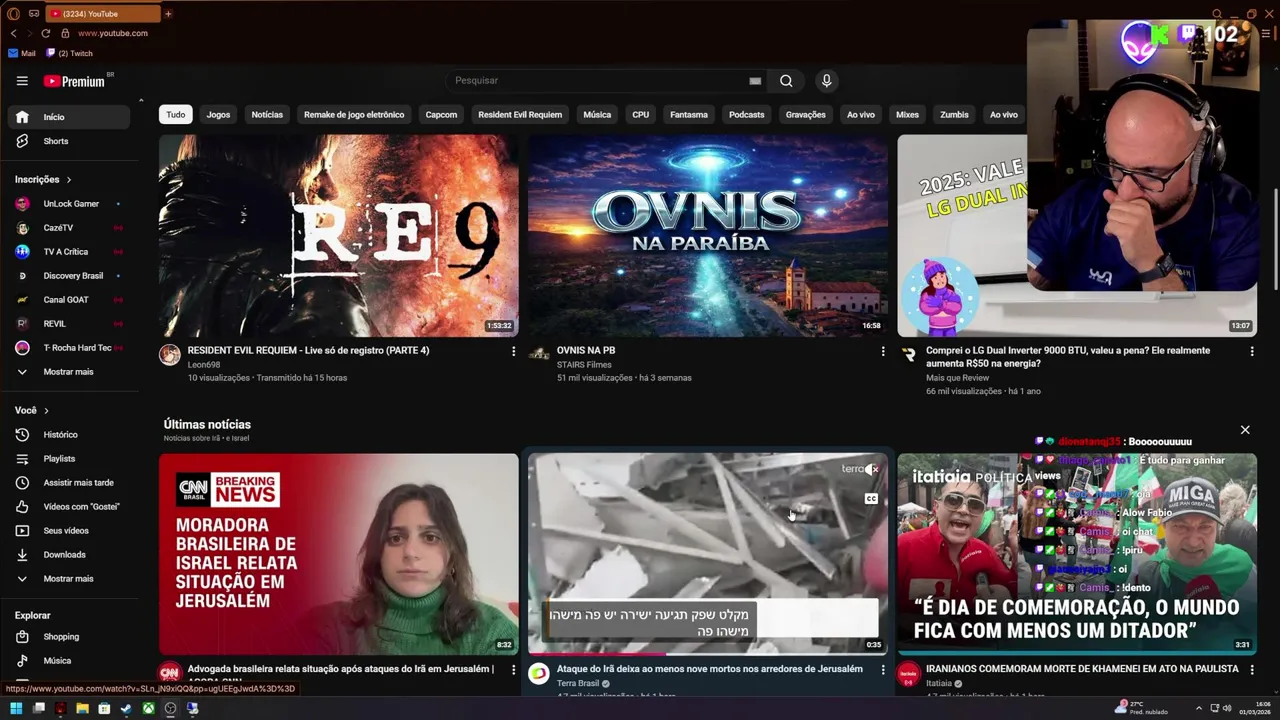Open Playlists in the sidebar

click(69, 459)
